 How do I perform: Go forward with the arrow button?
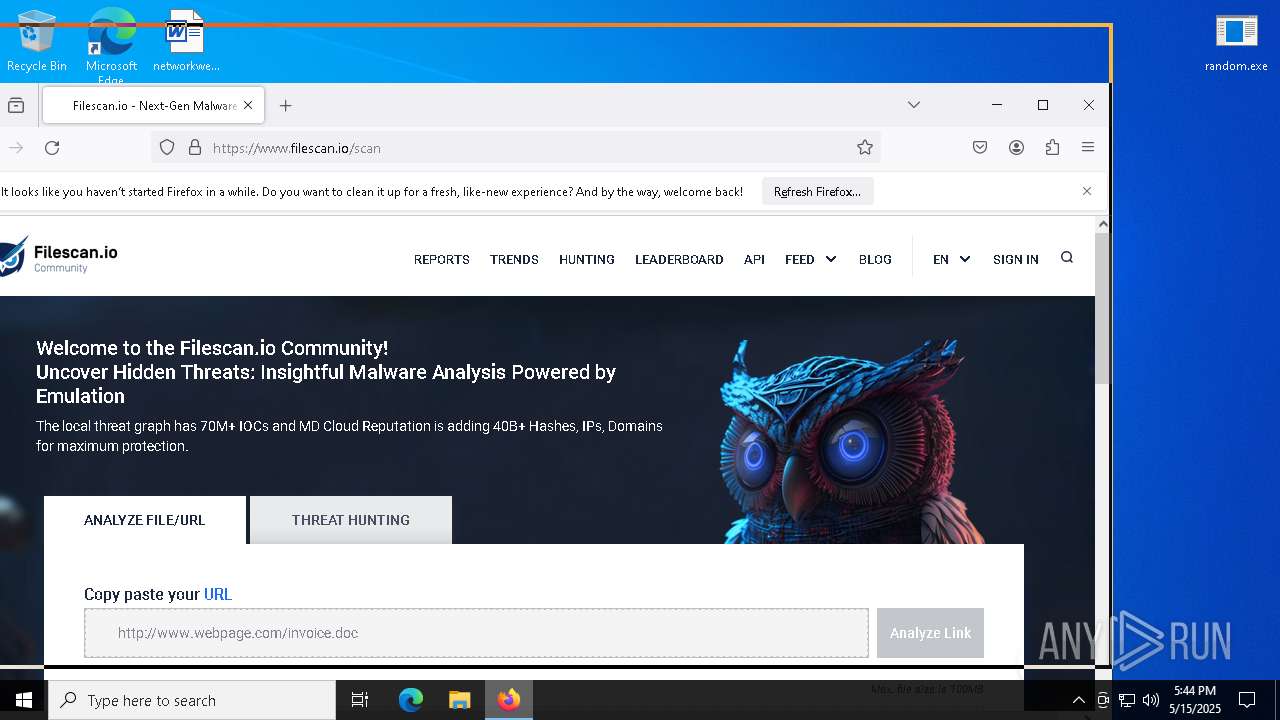tap(16, 148)
